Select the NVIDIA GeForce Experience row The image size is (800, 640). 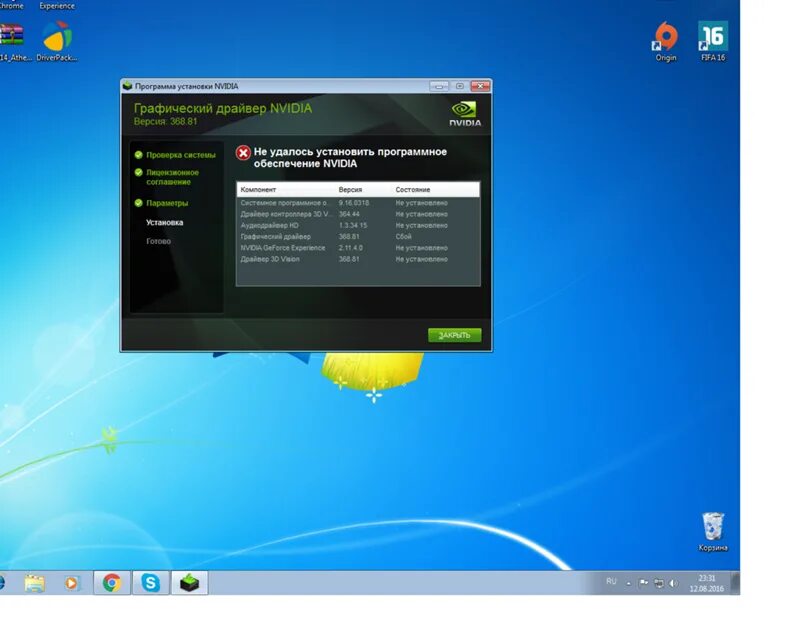358,248
